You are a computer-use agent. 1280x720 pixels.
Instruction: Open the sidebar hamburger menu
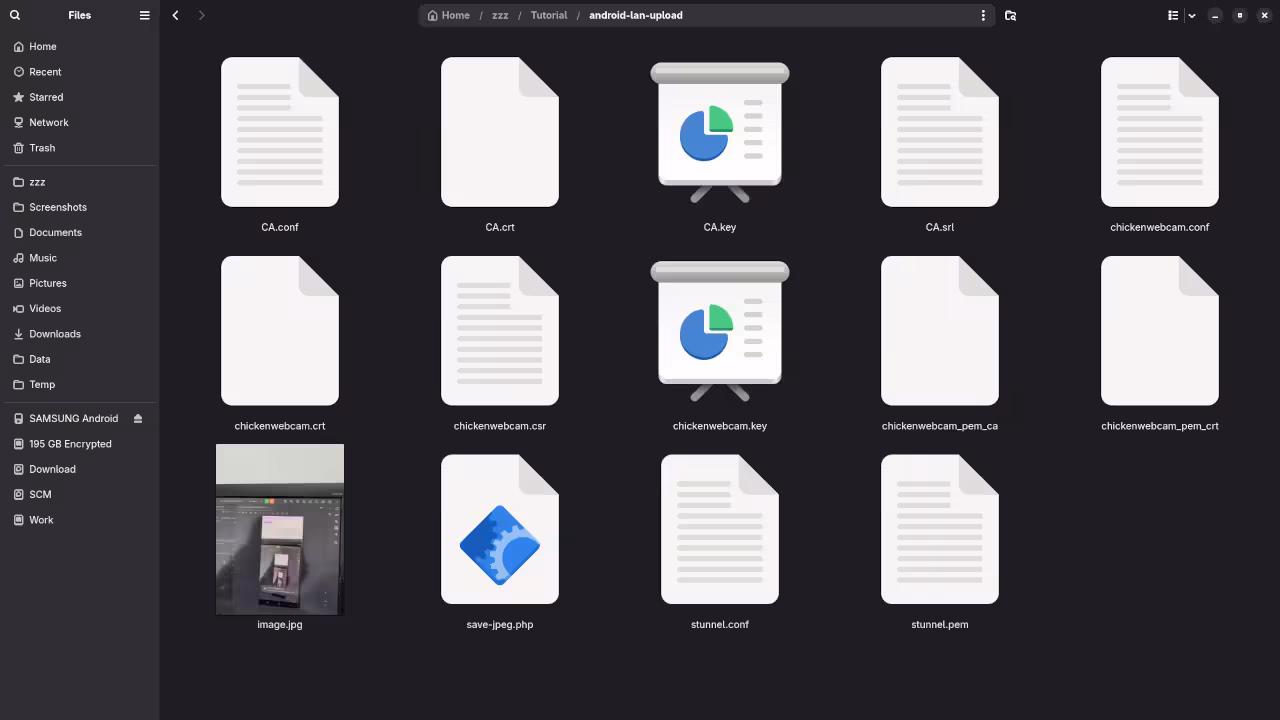click(144, 15)
